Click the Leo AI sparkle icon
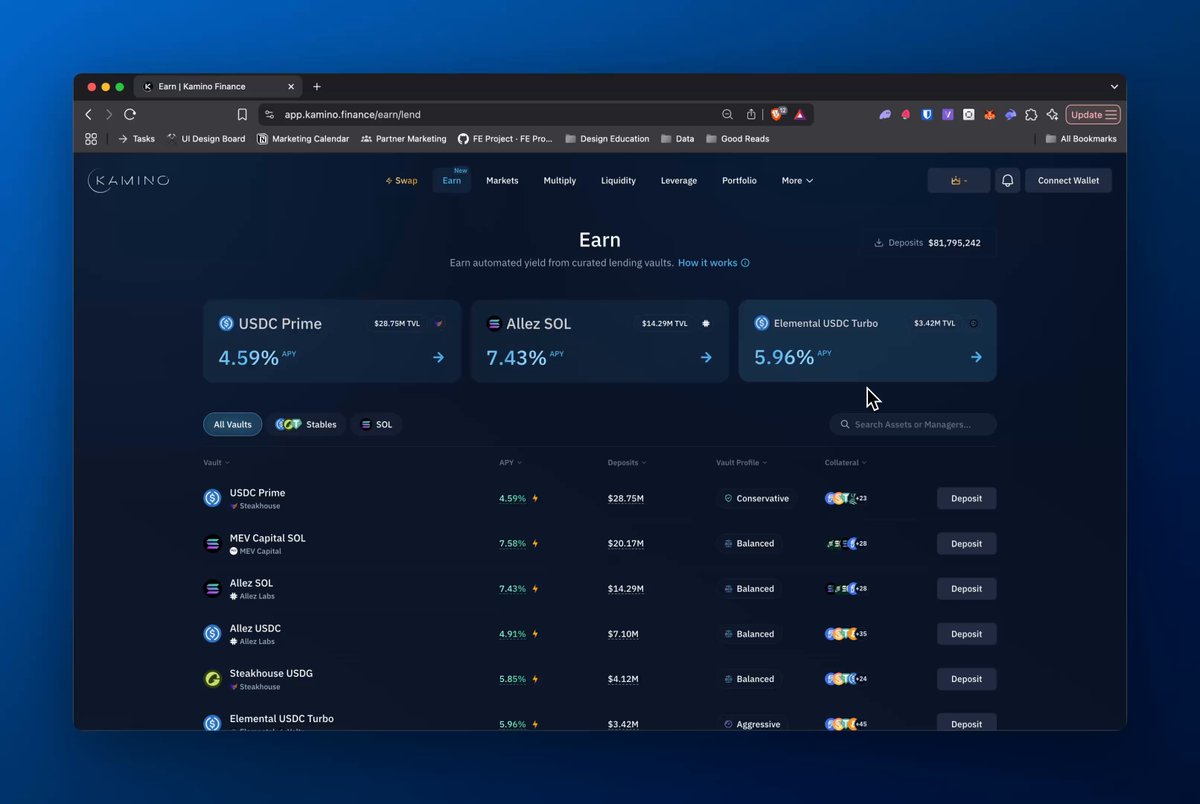 coord(1052,115)
